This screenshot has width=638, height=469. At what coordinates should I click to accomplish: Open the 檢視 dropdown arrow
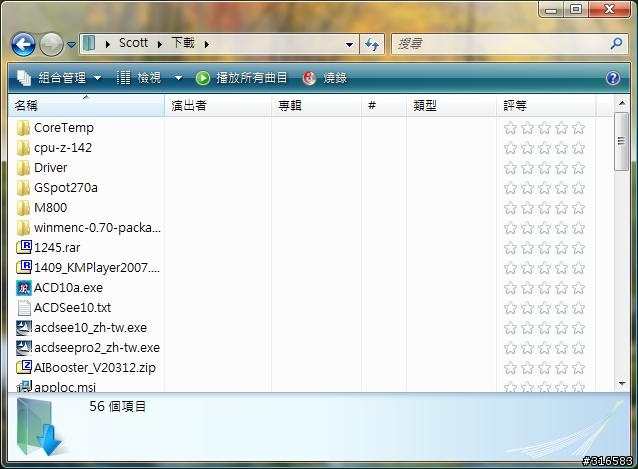(178, 78)
